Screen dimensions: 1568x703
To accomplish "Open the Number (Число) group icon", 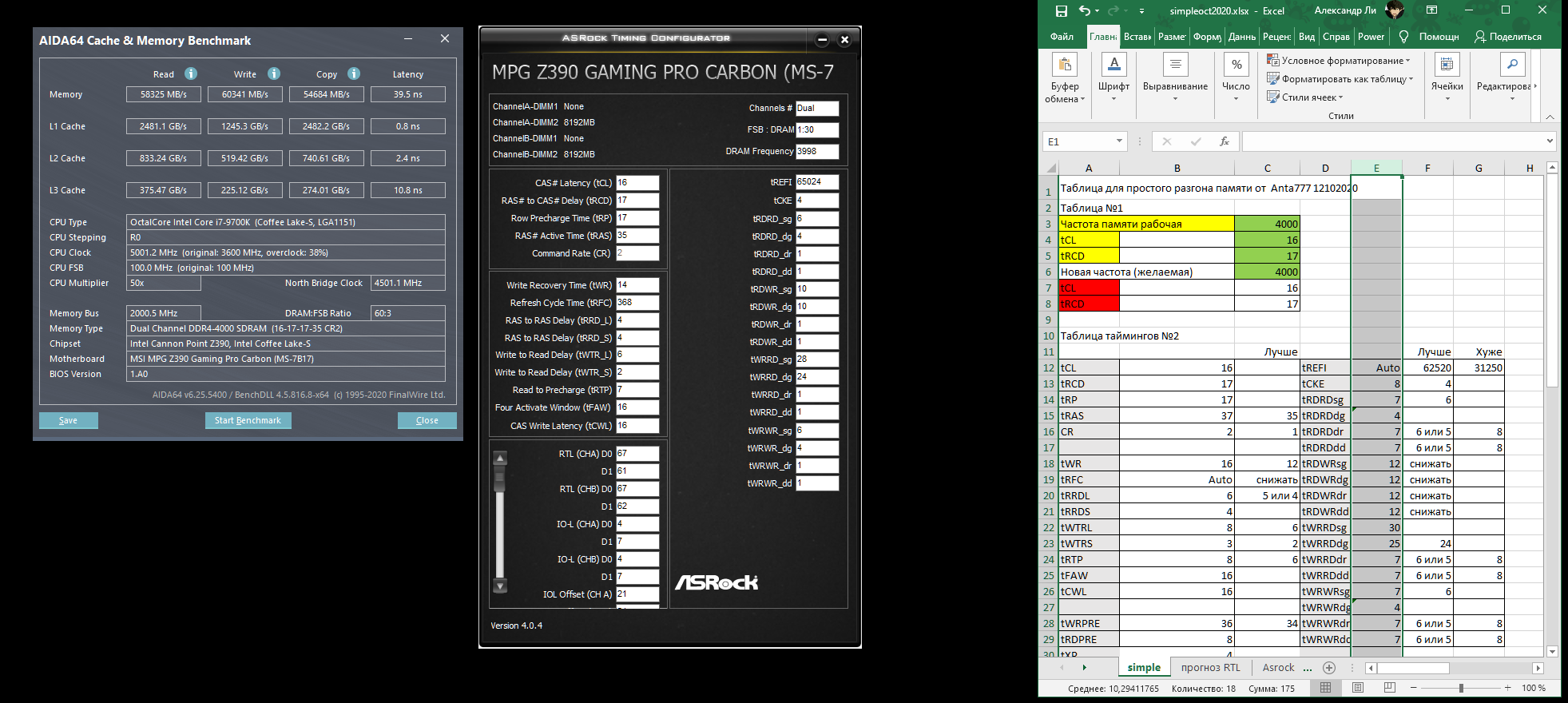I will 1236,65.
